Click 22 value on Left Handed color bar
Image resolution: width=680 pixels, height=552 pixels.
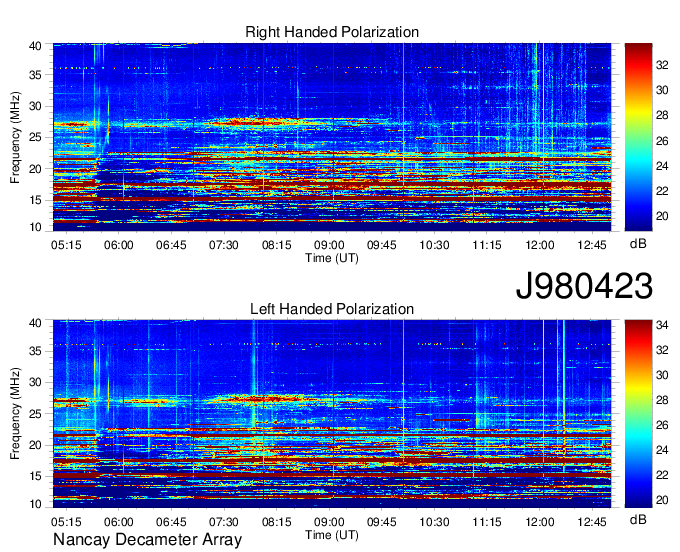click(x=662, y=475)
